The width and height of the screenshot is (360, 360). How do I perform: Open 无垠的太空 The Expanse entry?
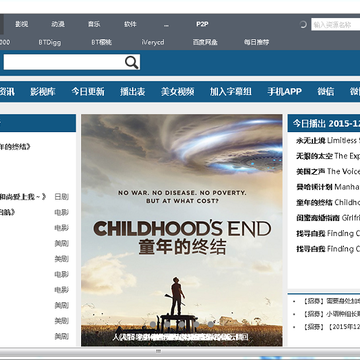coord(328,156)
